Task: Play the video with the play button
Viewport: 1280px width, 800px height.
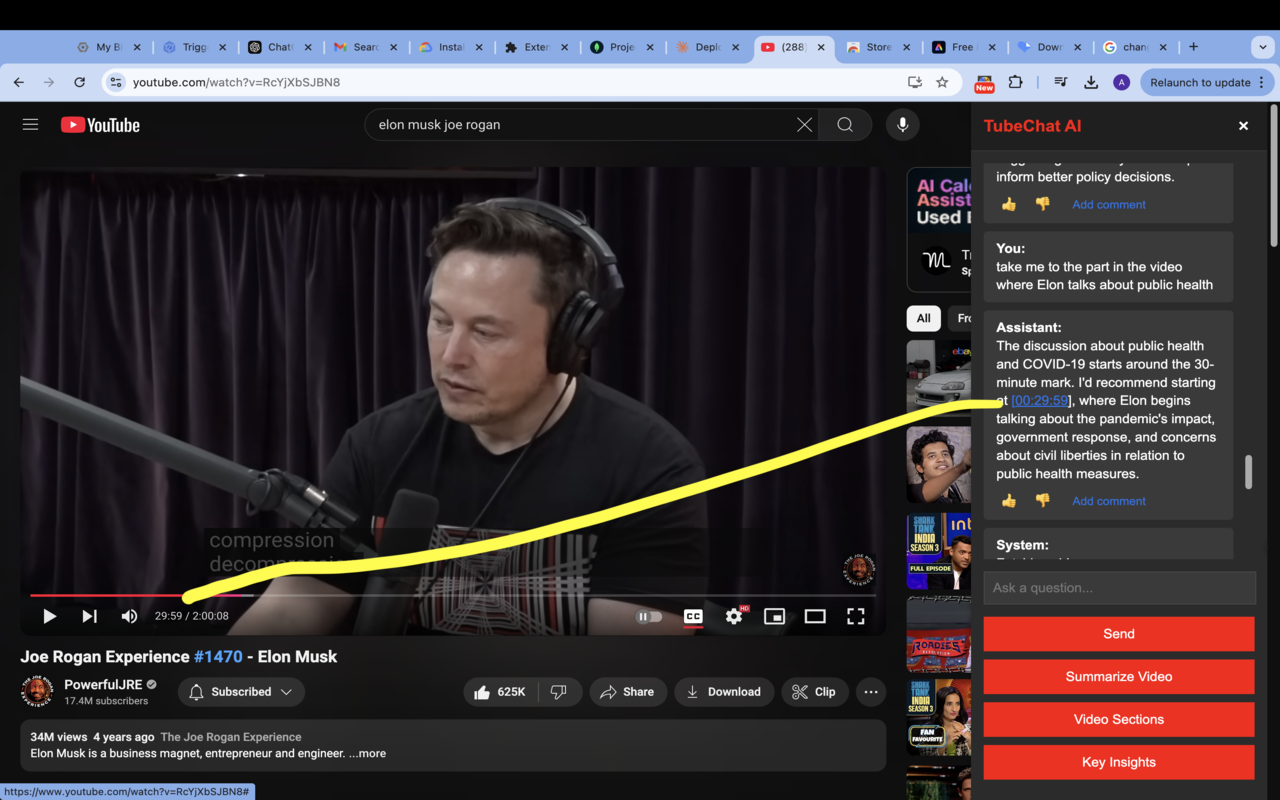Action: (x=49, y=616)
